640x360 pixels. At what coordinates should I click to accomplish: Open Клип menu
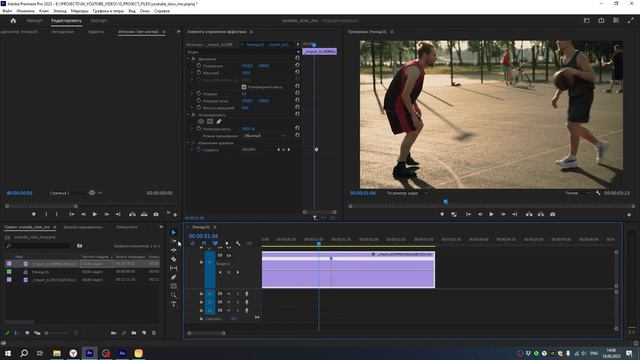coord(44,11)
